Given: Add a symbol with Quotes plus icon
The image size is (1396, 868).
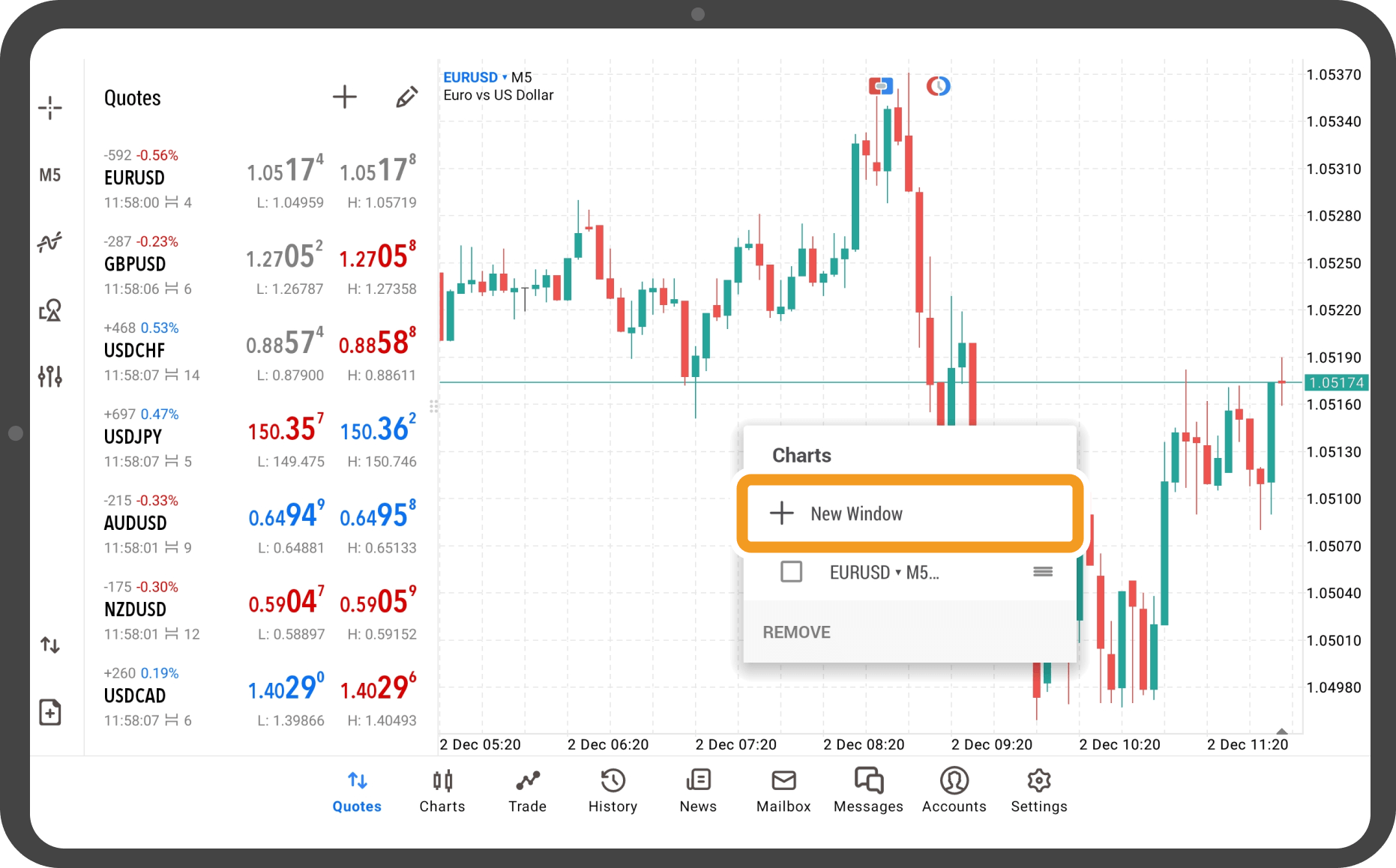Looking at the screenshot, I should [x=344, y=97].
